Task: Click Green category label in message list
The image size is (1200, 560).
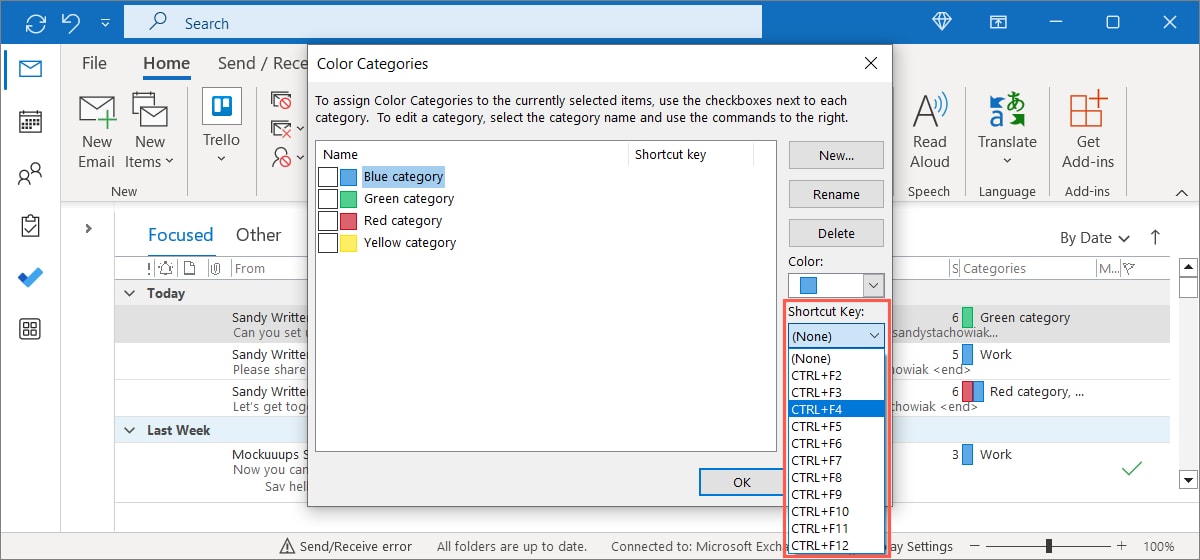Action: pos(1025,318)
